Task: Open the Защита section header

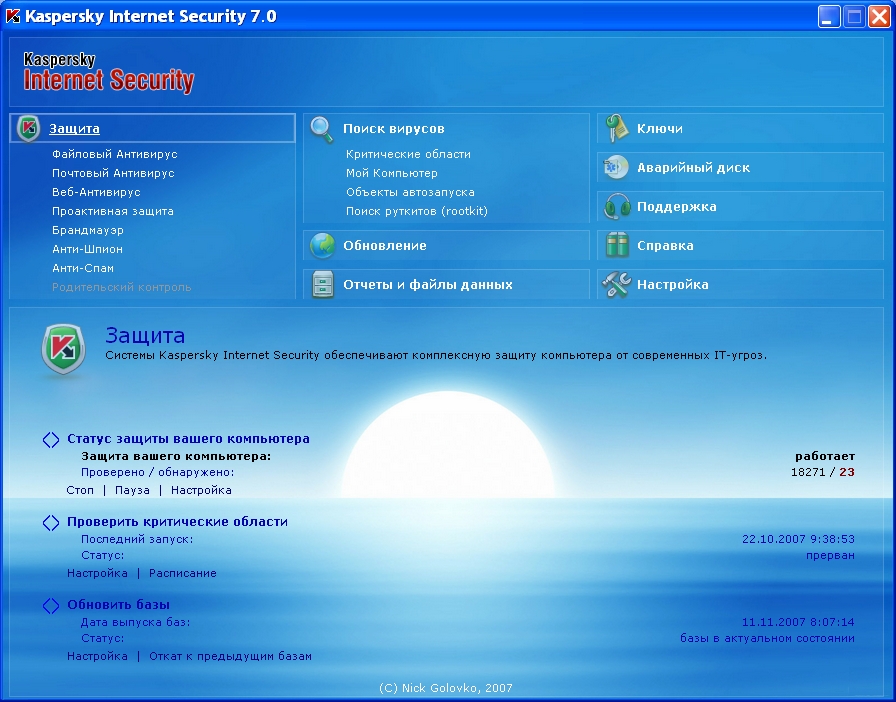Action: pyautogui.click(x=153, y=129)
